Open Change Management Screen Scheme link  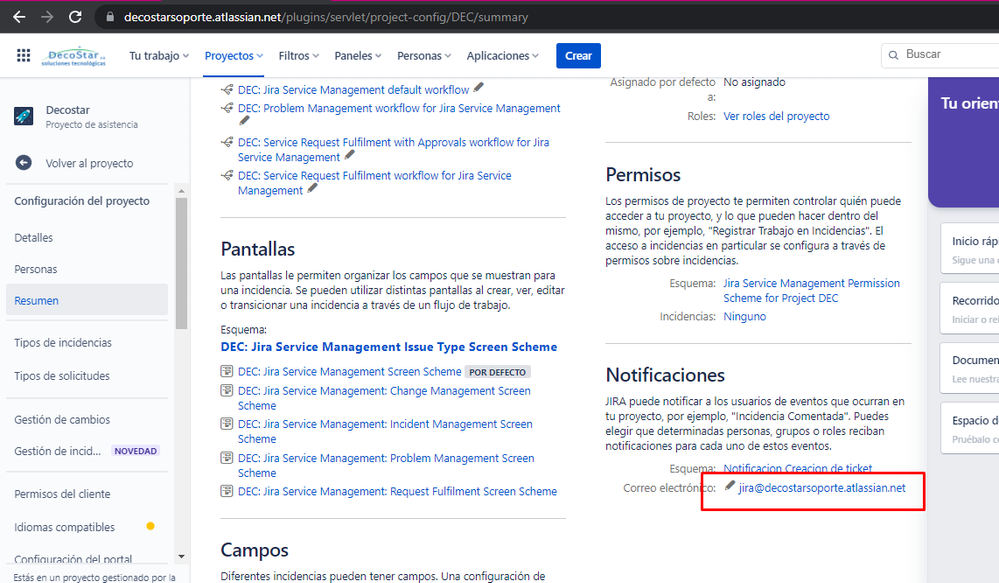coord(384,398)
